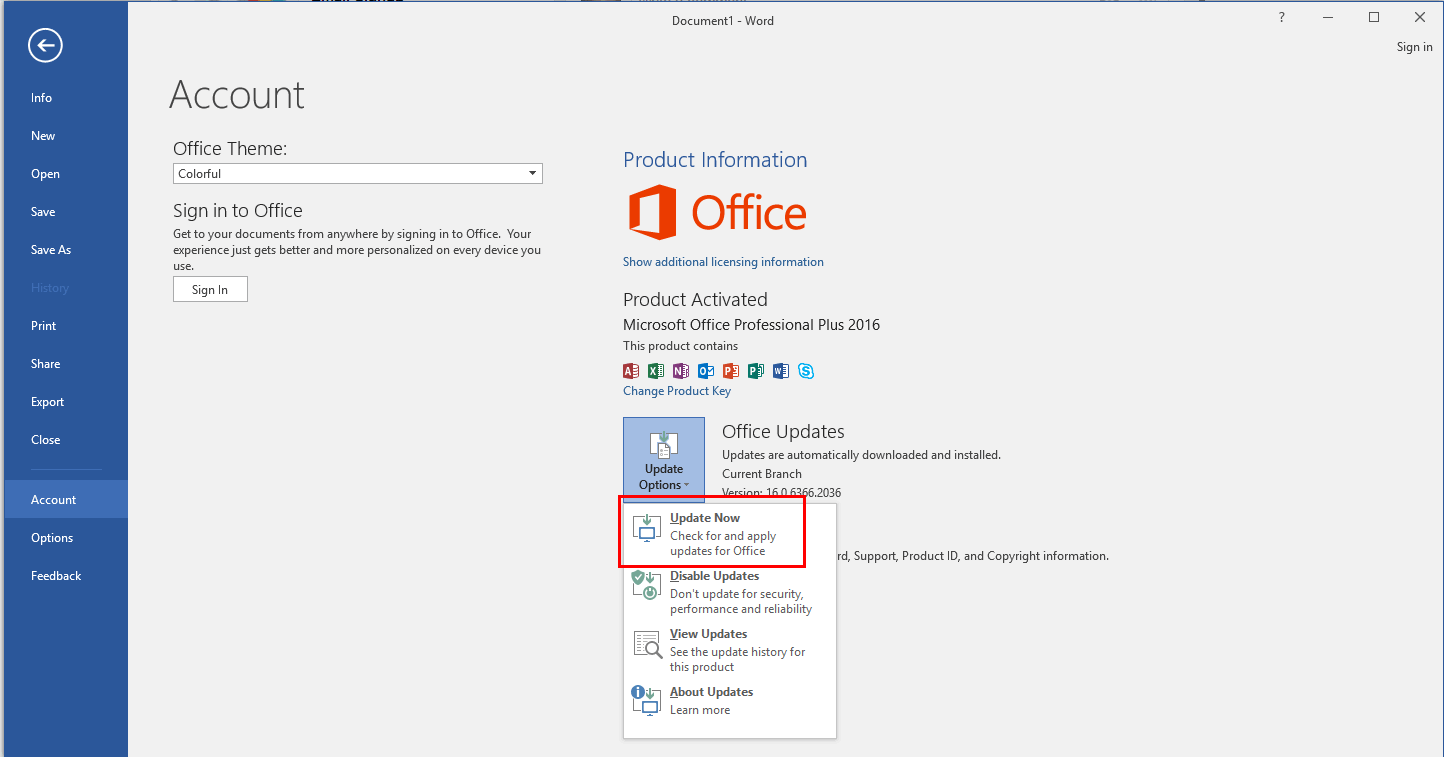Click the 'Product Activated' text
The image size is (1444, 757).
[695, 300]
